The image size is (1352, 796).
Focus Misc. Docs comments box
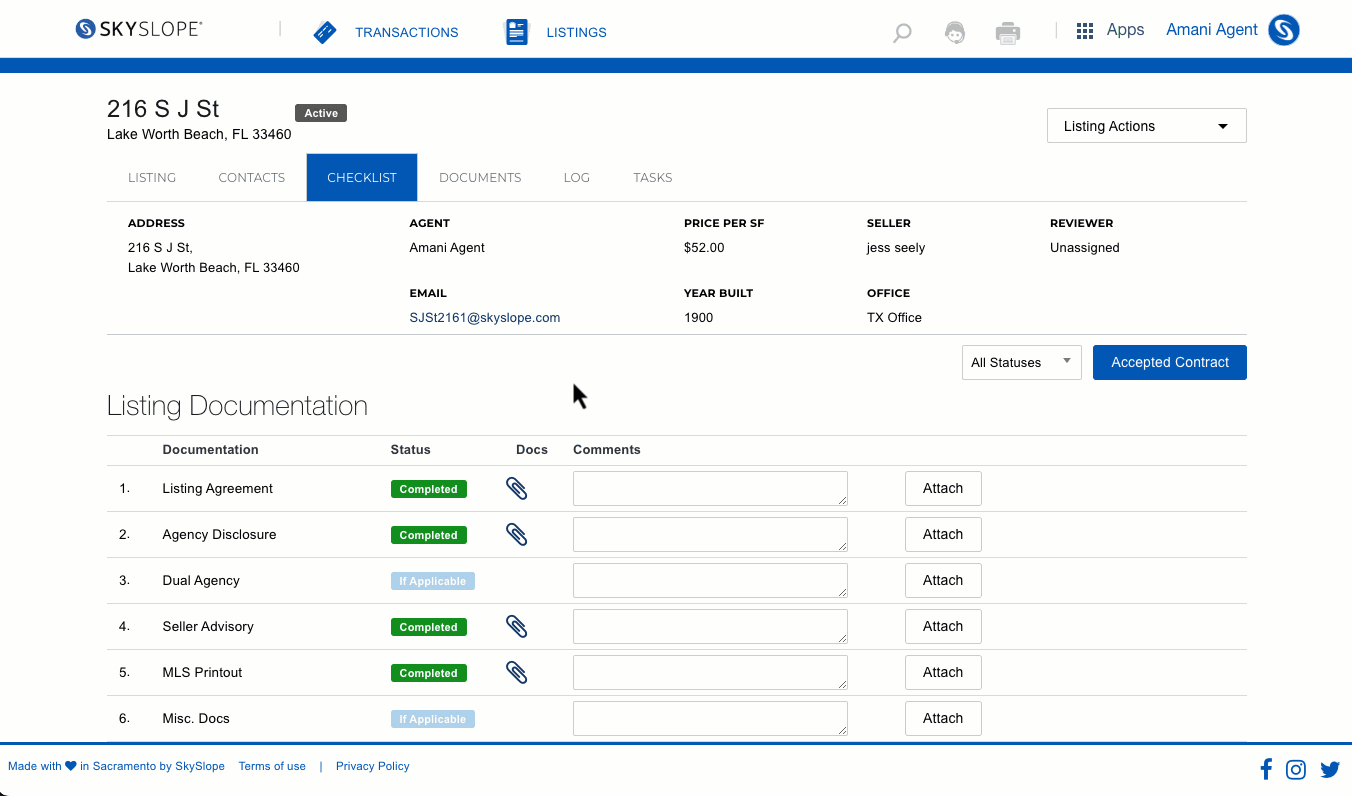710,718
